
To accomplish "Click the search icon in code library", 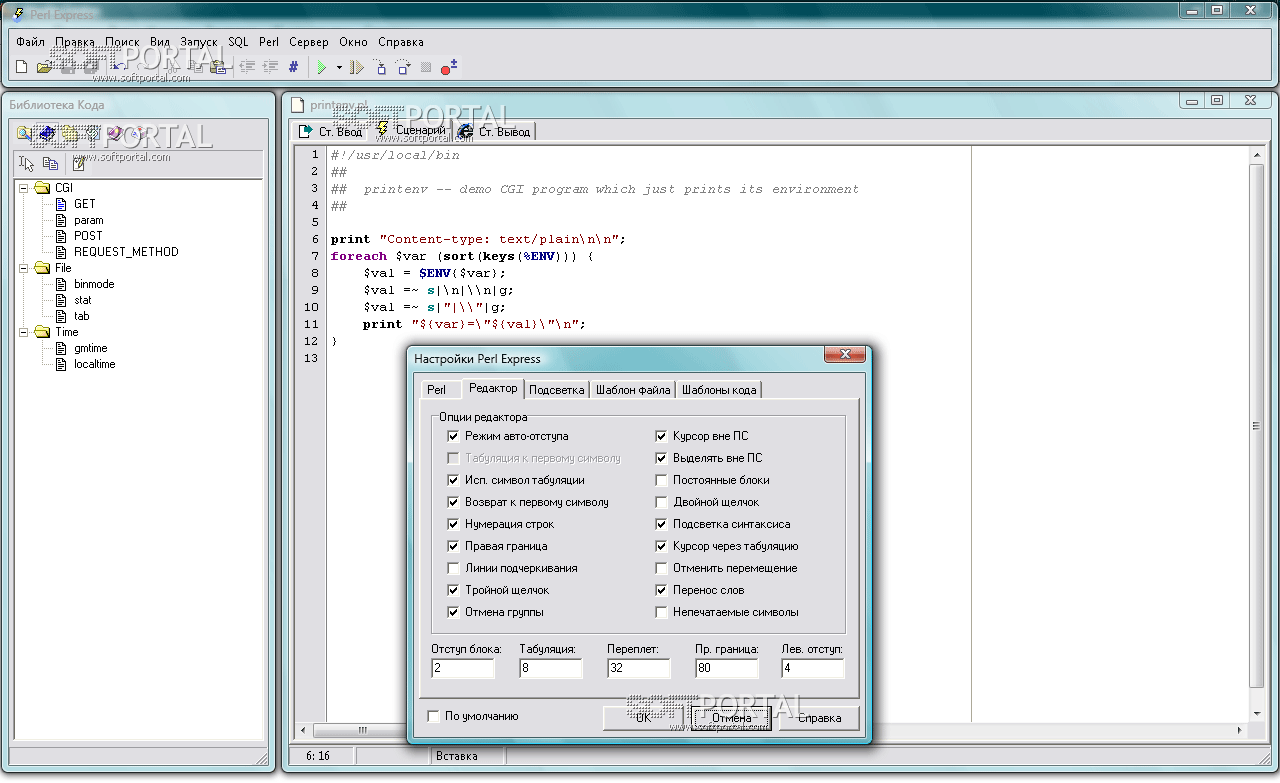I will pos(25,133).
